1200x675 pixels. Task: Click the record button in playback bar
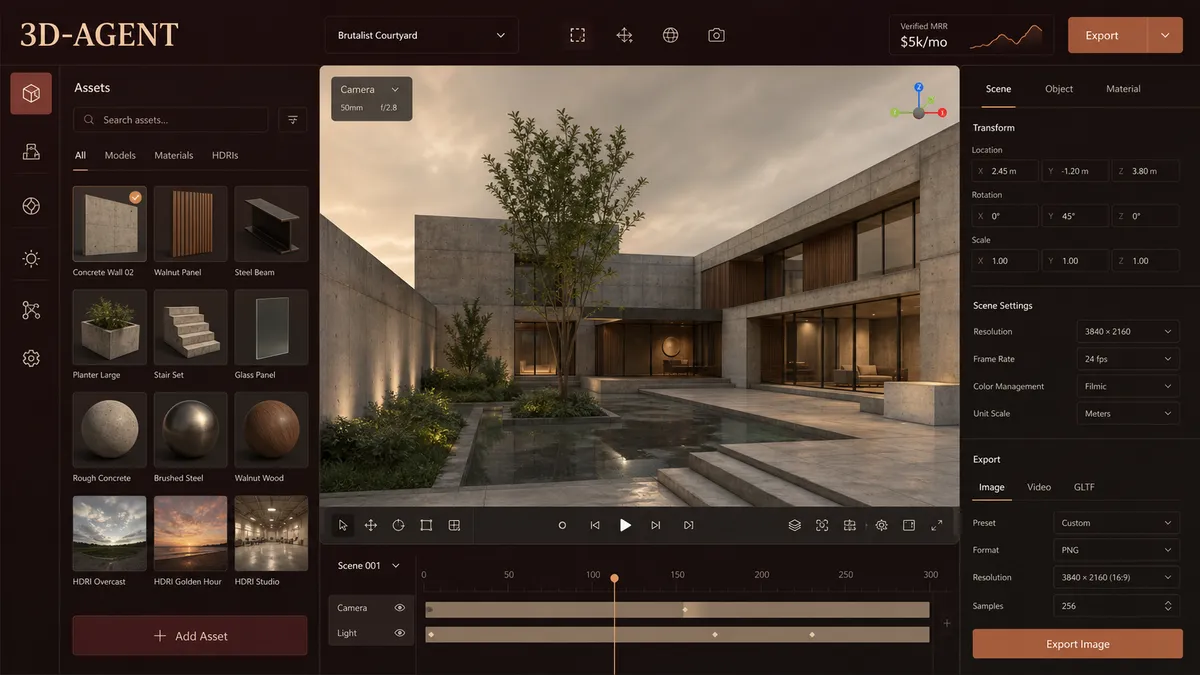[562, 525]
